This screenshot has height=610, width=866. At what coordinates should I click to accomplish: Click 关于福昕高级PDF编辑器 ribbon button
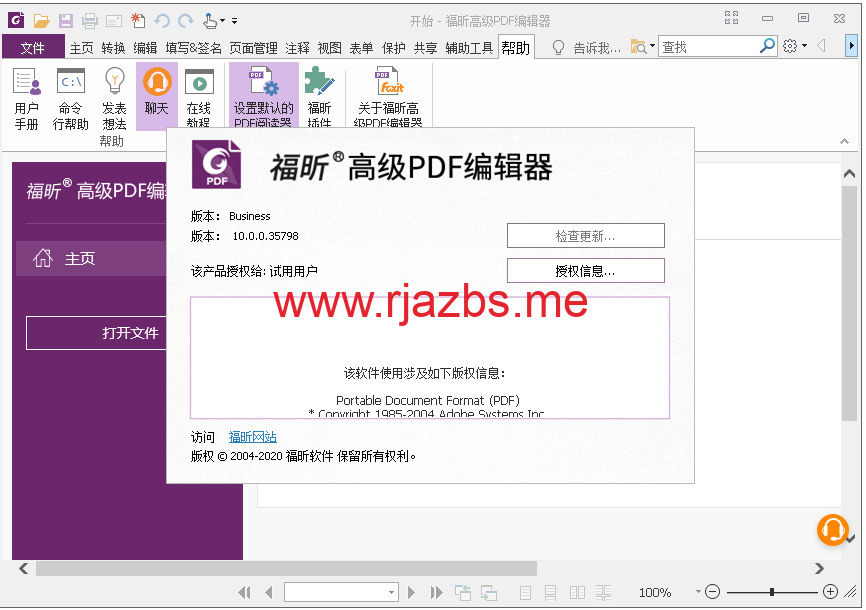coord(388,97)
